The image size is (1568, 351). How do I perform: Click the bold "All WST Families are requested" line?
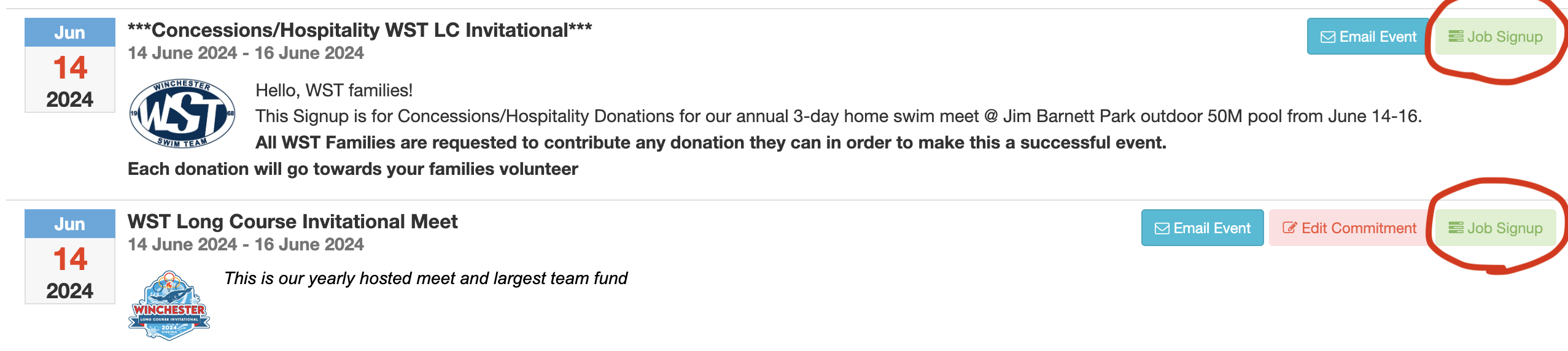[x=710, y=143]
